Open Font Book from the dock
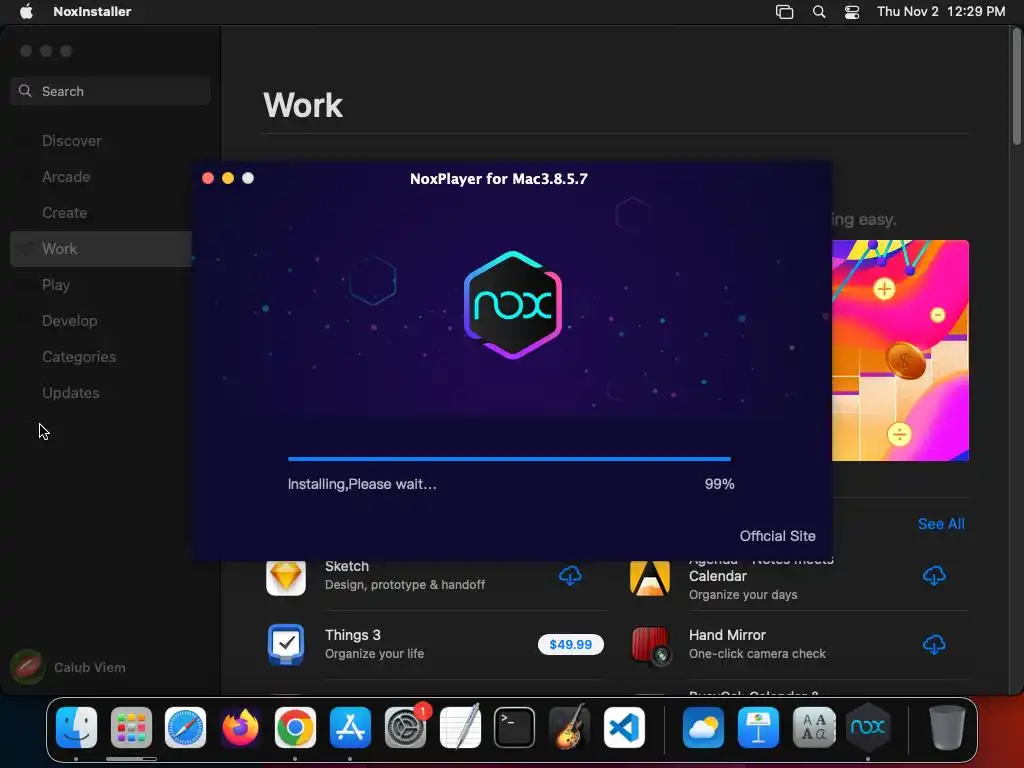The height and width of the screenshot is (768, 1024). click(x=814, y=727)
